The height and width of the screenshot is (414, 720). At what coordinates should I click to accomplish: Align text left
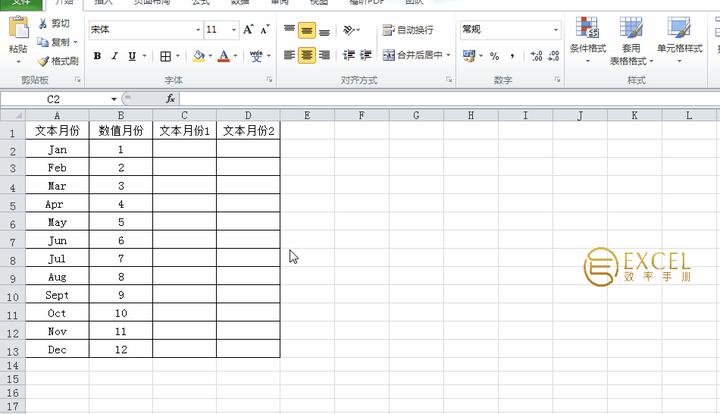289,56
